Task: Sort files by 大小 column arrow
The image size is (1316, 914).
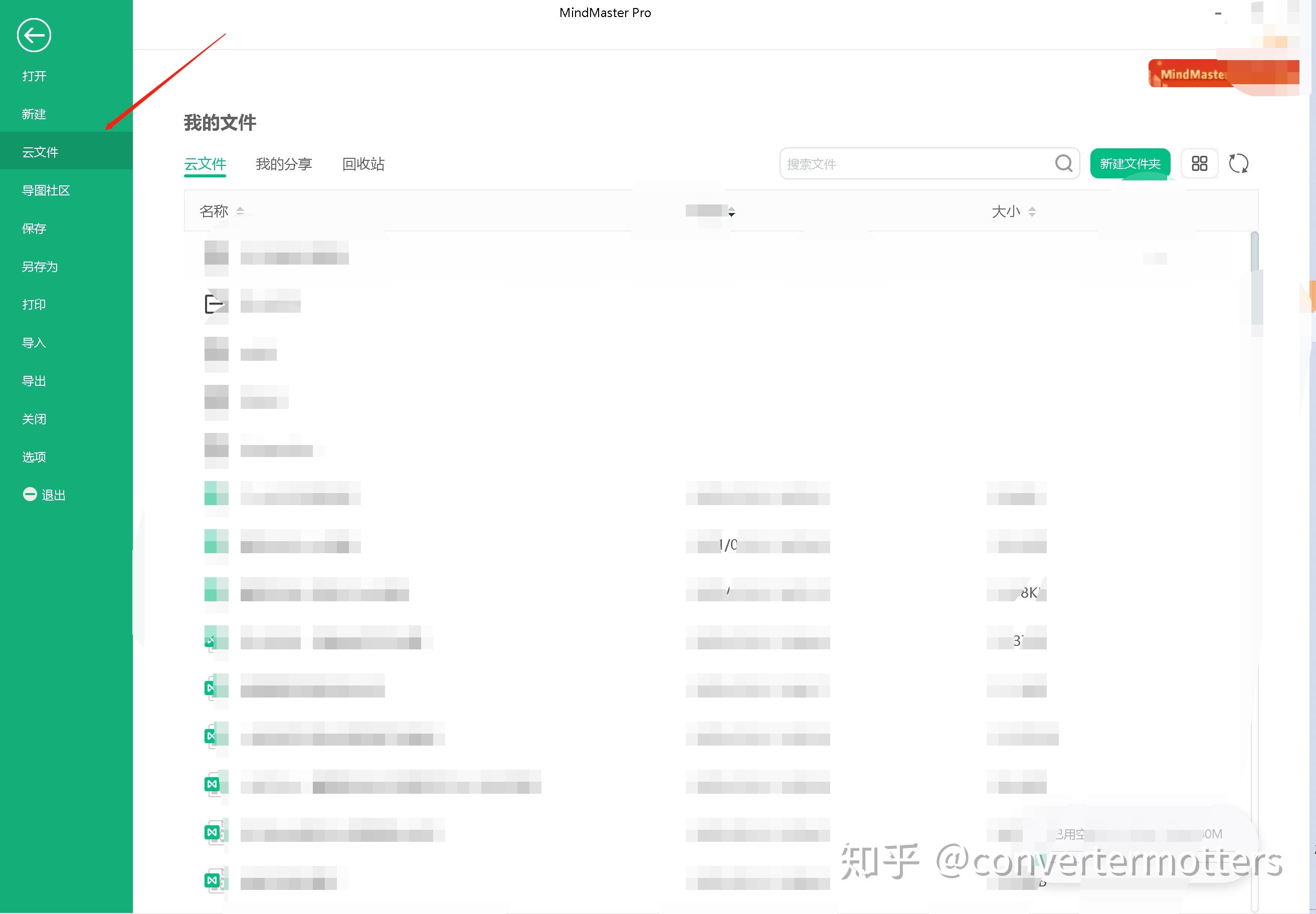Action: [1032, 212]
